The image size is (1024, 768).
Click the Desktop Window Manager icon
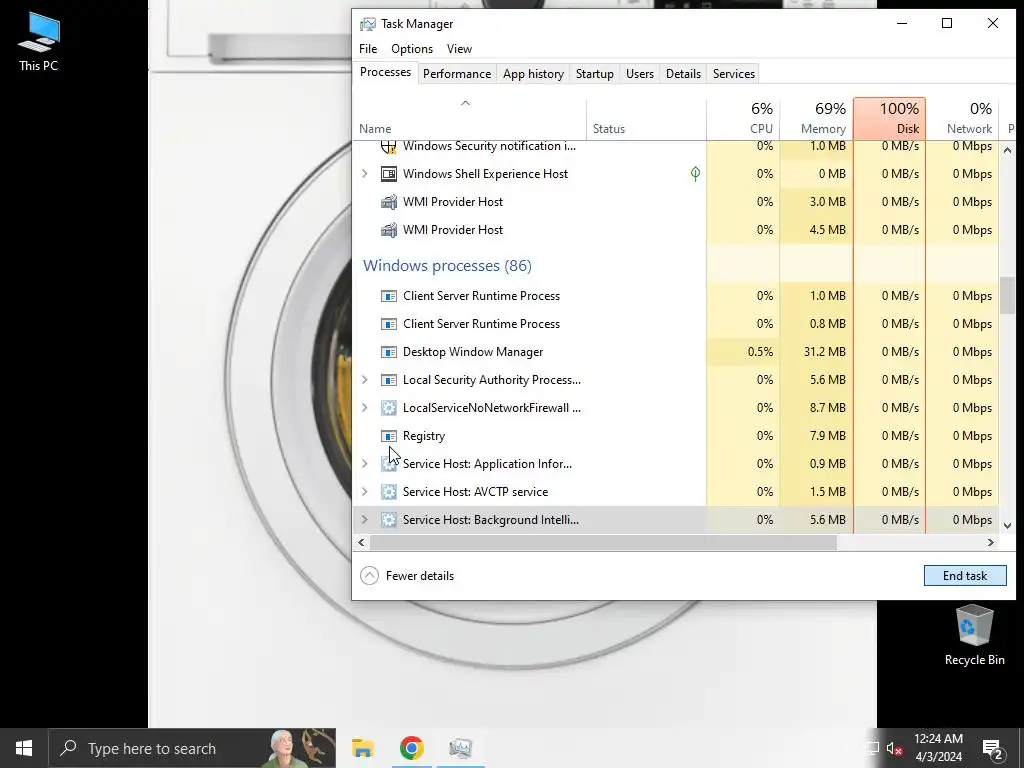click(x=389, y=352)
